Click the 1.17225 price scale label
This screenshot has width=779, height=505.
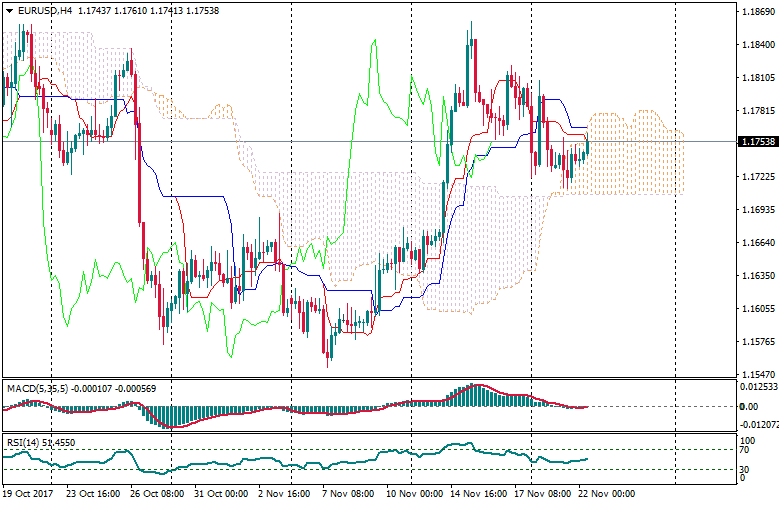click(x=757, y=176)
